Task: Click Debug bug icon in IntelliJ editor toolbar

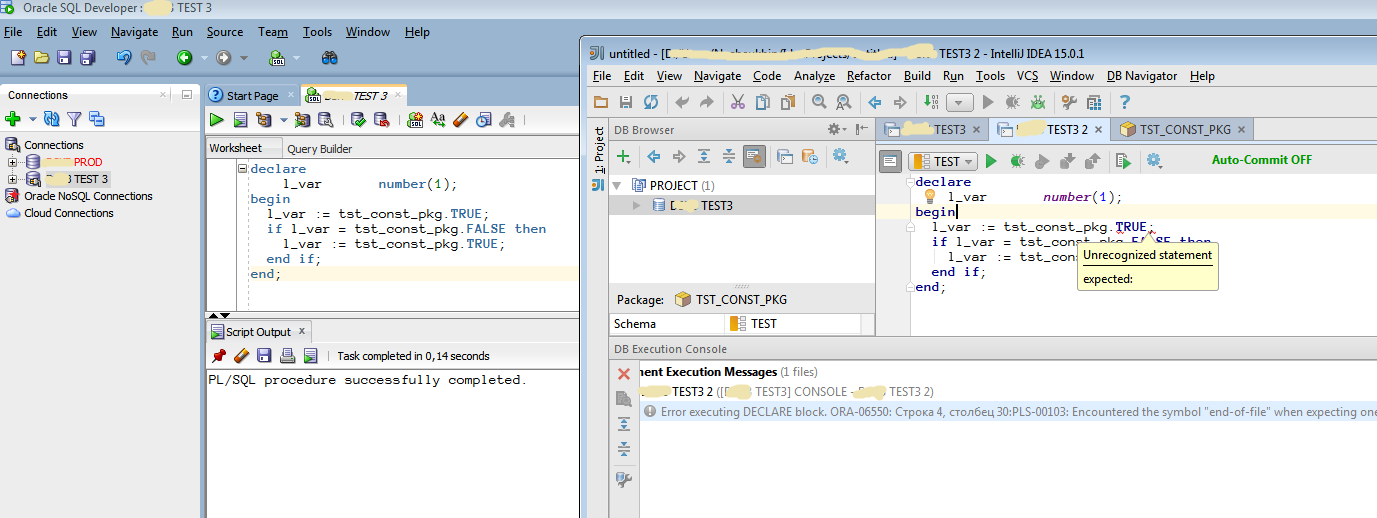Action: [1018, 160]
